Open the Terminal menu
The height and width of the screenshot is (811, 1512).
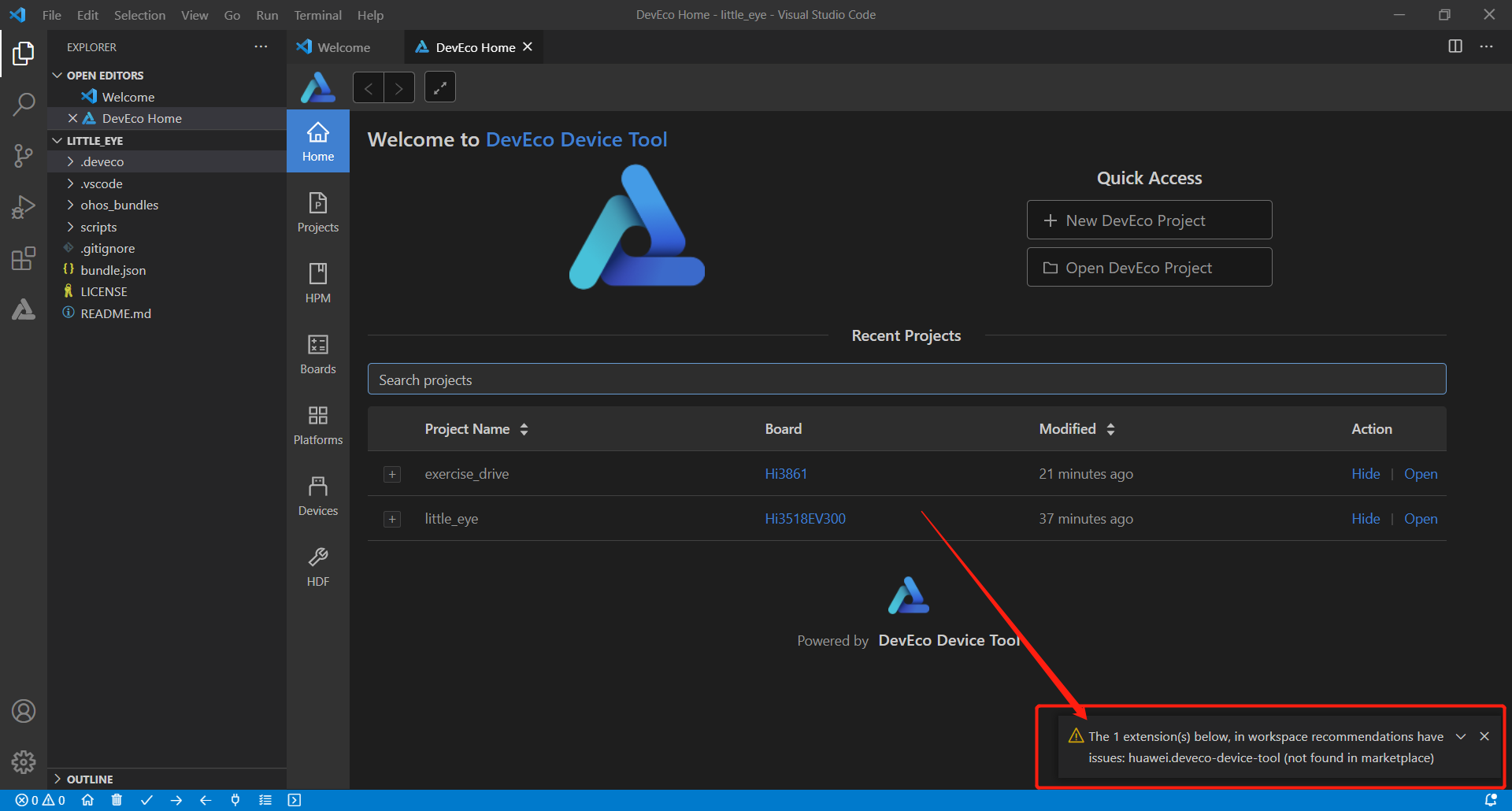coord(317,15)
